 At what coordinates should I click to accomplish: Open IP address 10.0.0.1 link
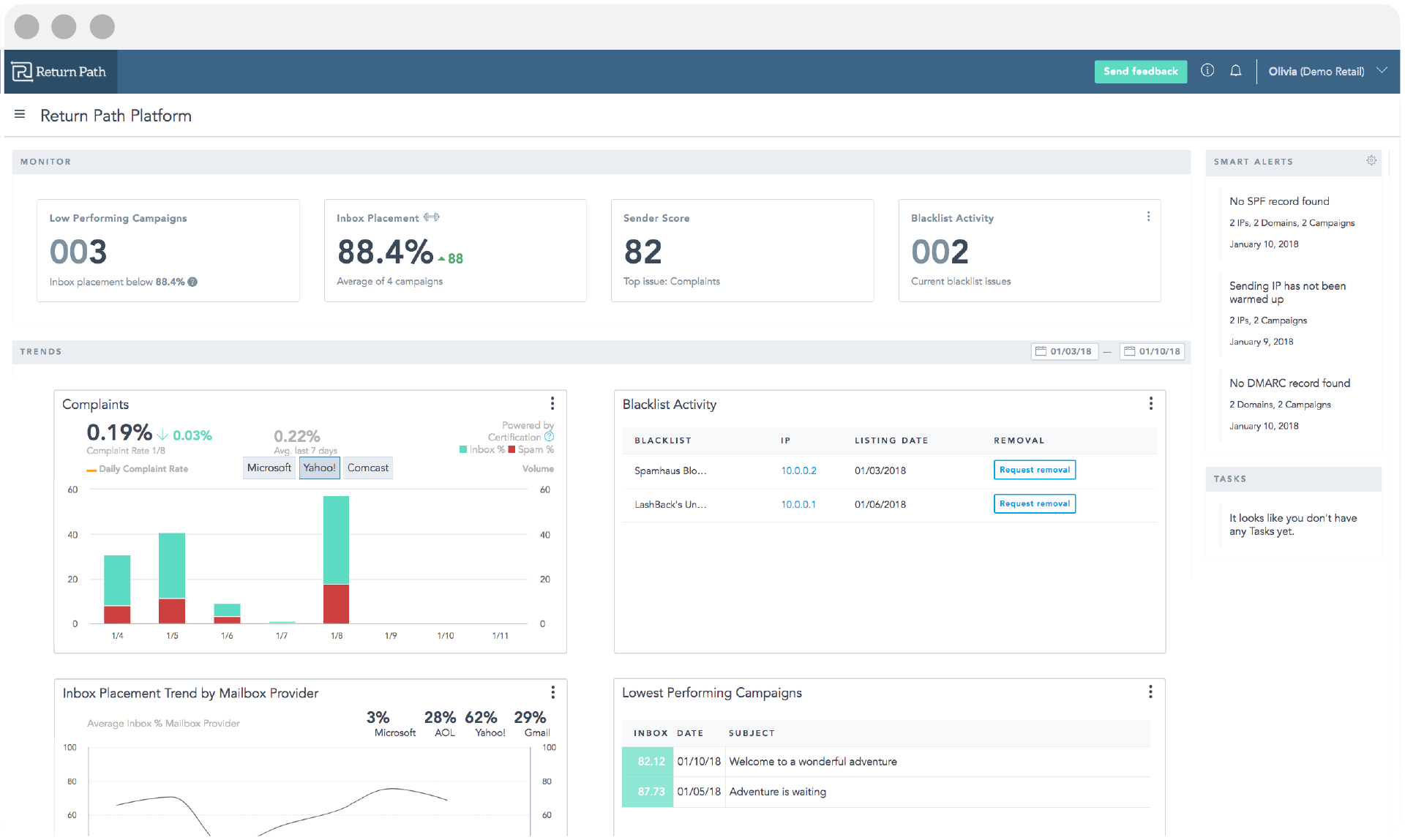point(798,504)
